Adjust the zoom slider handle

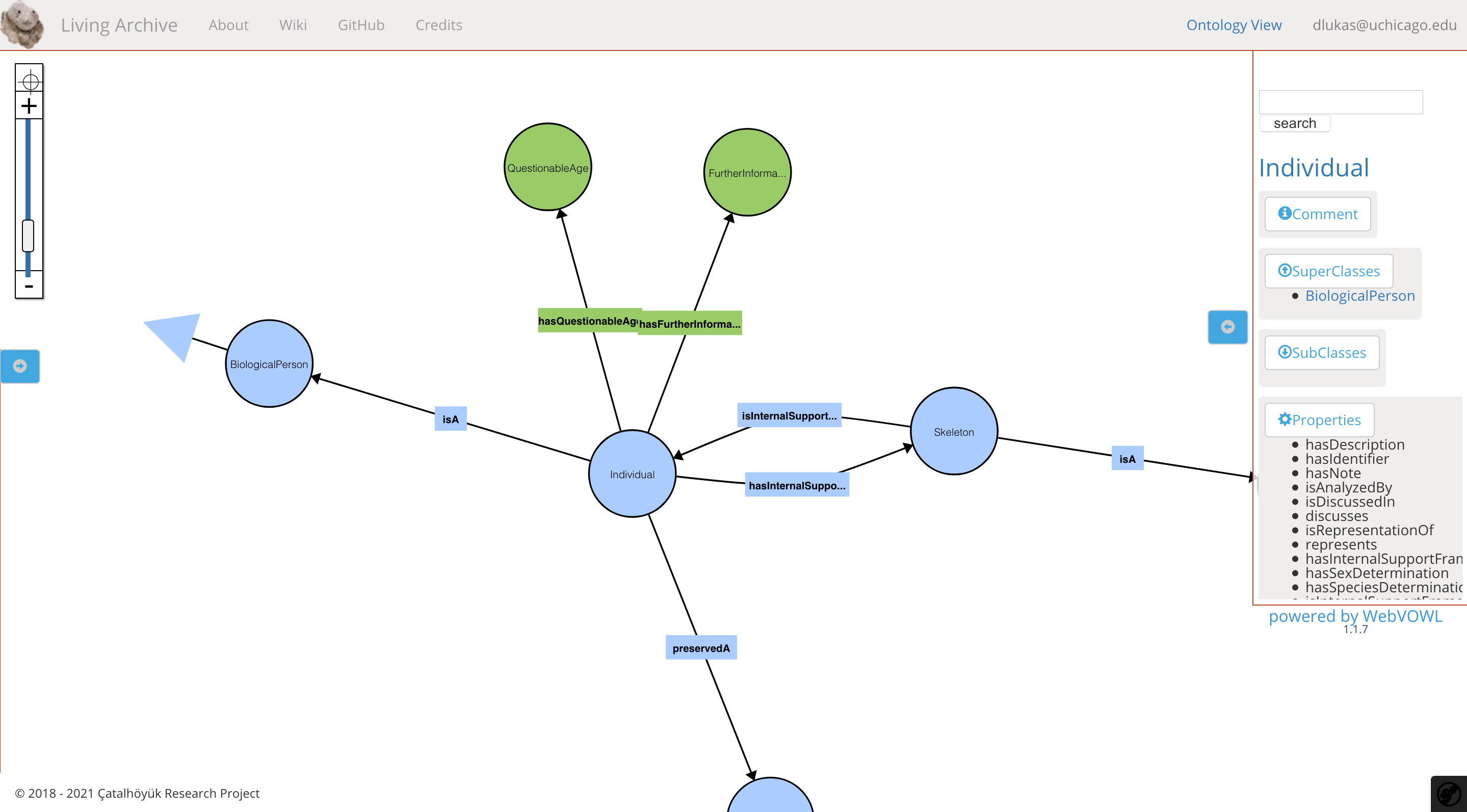coord(28,235)
